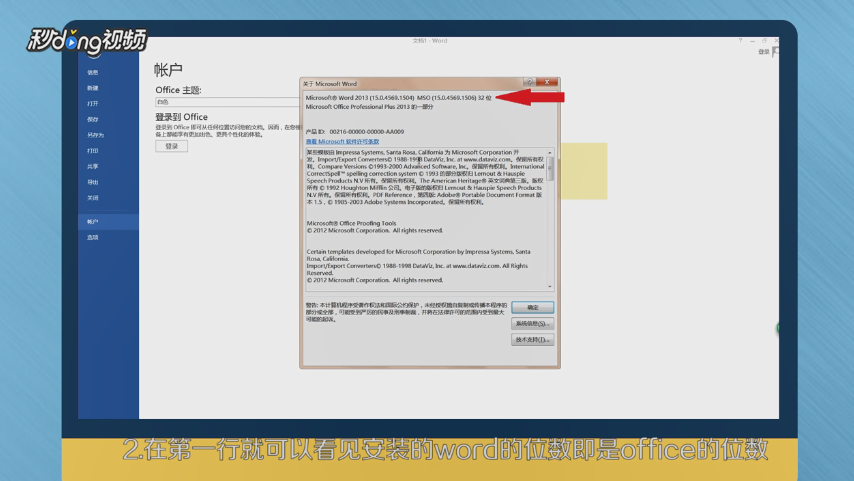Open the Office 主题 theme dropdown
Image resolution: width=854 pixels, height=481 pixels.
227,102
